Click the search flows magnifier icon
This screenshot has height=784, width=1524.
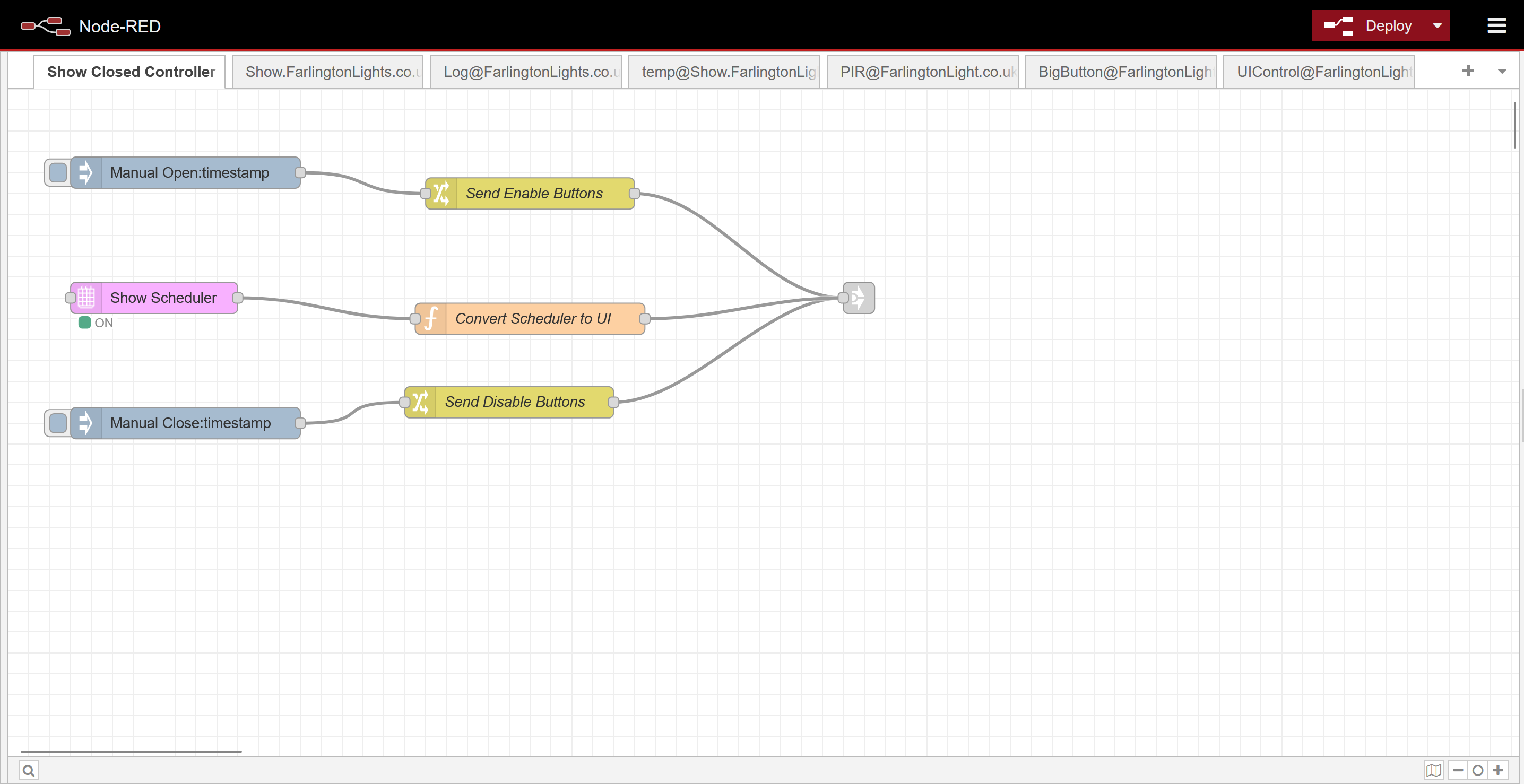pyautogui.click(x=28, y=770)
